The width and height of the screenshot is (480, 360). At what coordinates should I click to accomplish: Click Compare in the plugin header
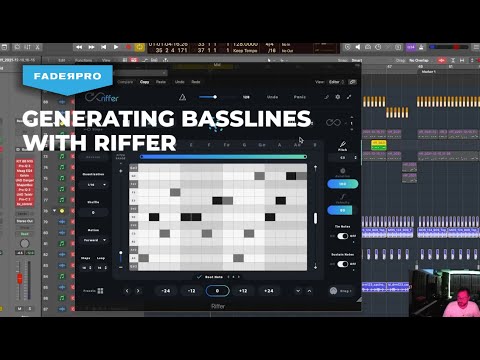[125, 82]
